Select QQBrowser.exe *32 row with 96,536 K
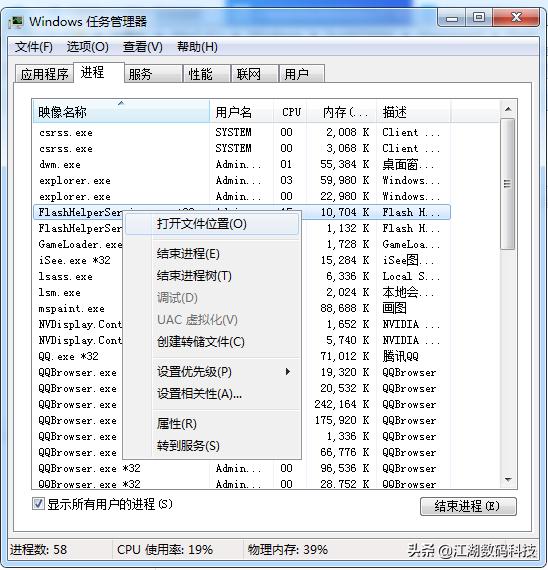 [x=241, y=469]
